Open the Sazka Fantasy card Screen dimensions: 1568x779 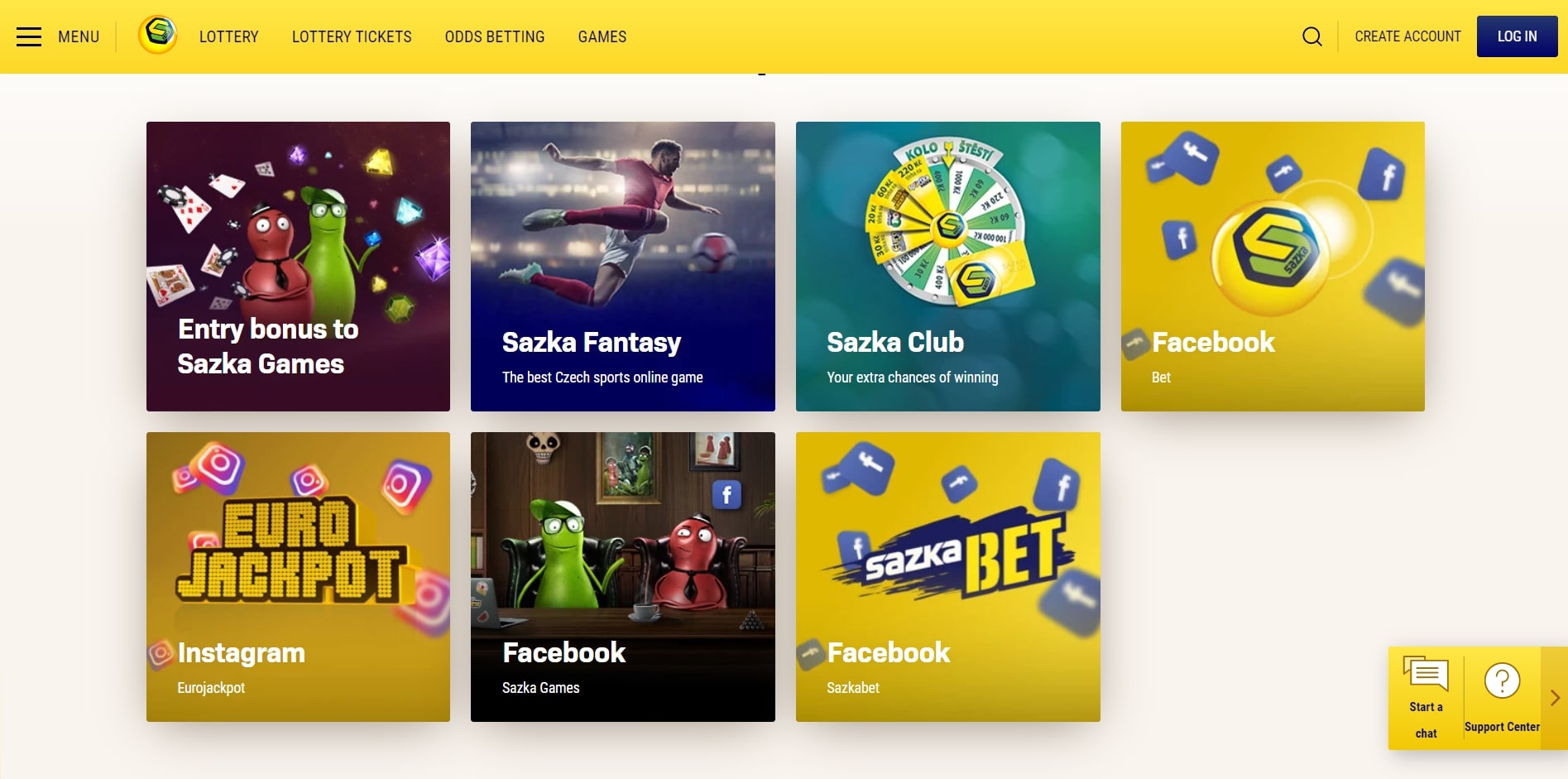click(x=623, y=267)
